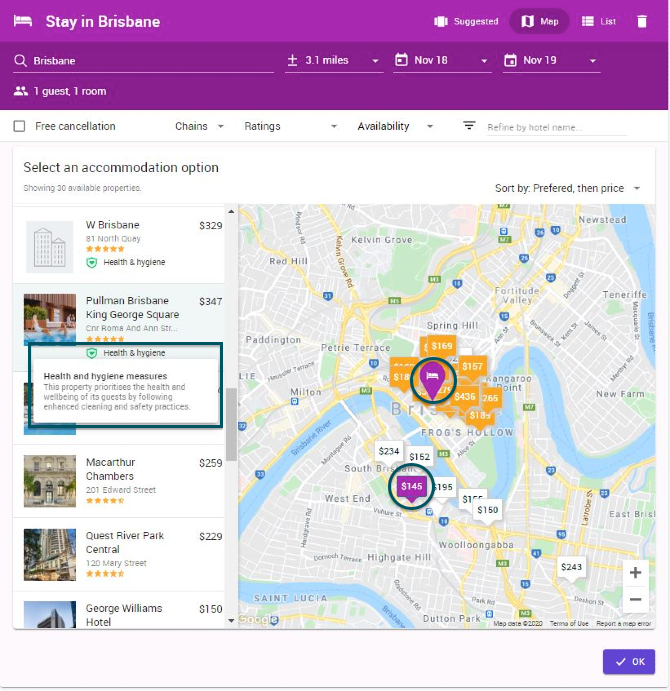Screen dimensions: 670x691
Task: Click the Macarthur Chambers $259 price
Action: tap(210, 463)
